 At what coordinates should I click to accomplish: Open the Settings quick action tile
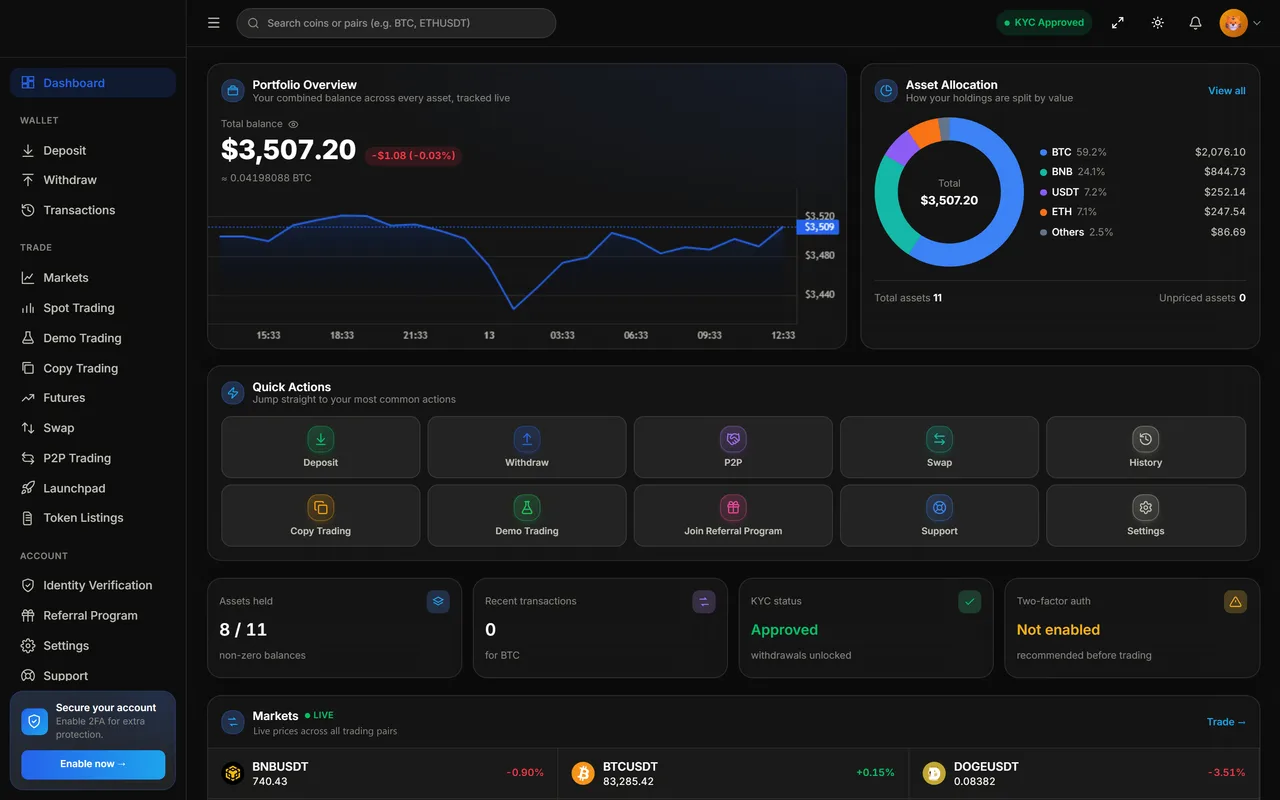point(1146,516)
